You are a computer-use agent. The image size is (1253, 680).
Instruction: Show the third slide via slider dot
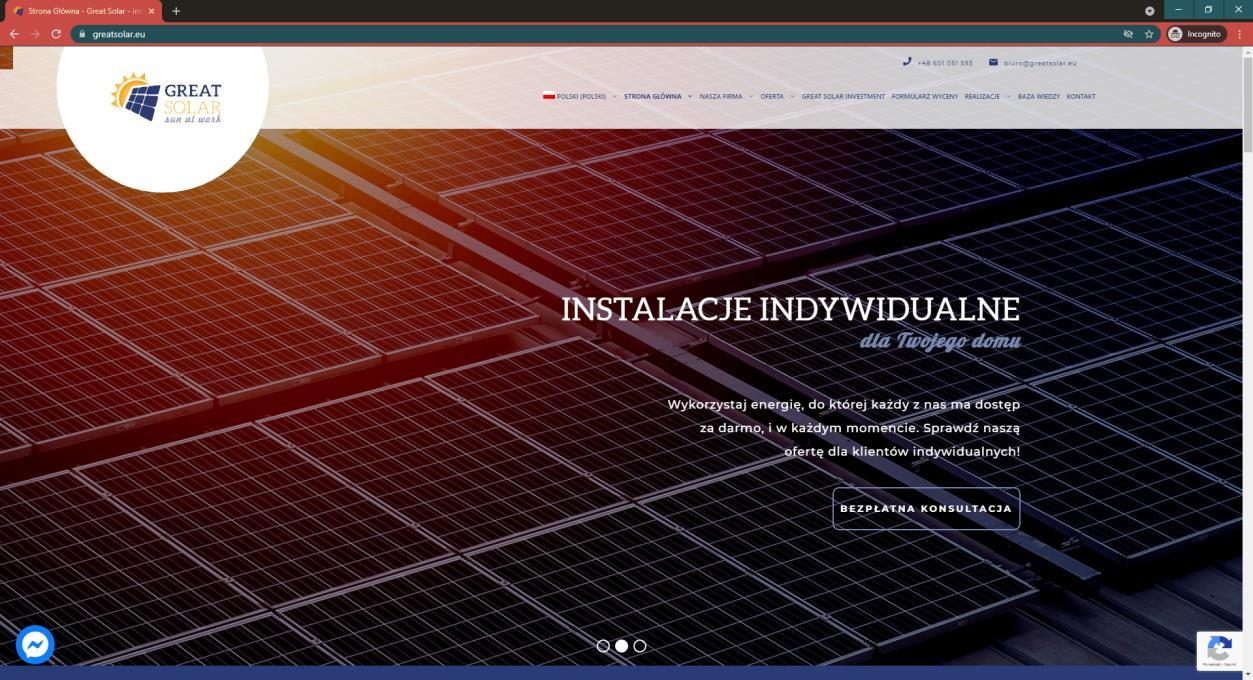pos(640,645)
